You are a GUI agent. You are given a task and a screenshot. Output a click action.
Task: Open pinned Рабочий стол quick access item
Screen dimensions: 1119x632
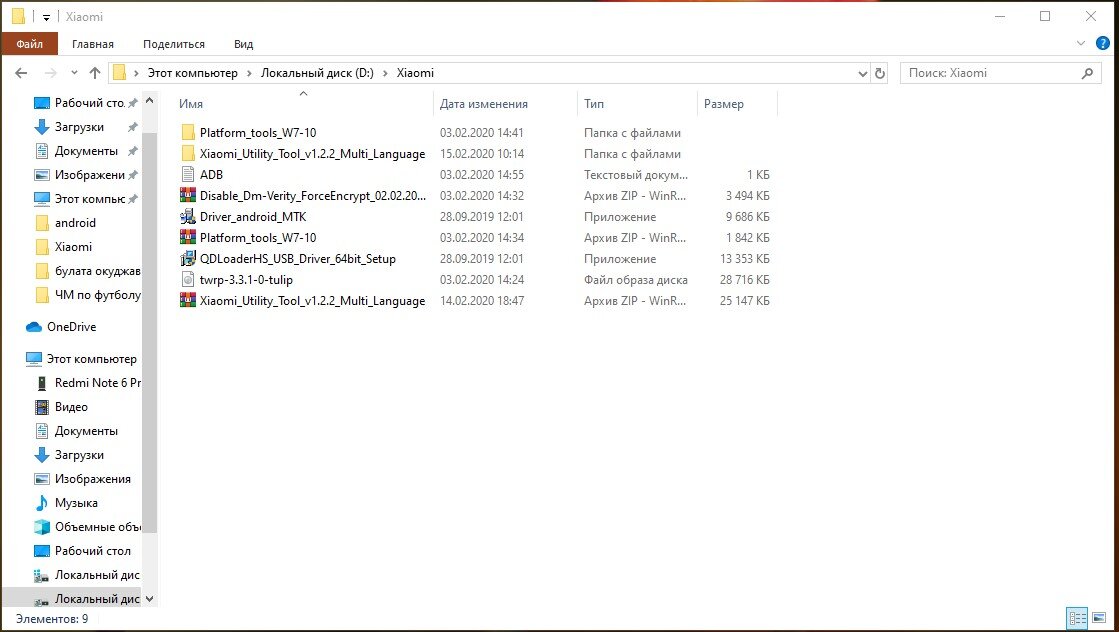(79, 103)
